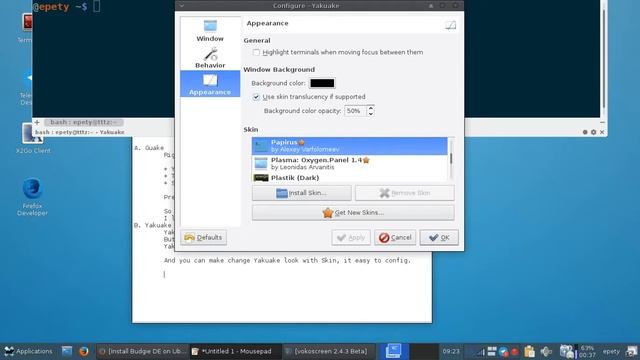Screen dimensions: 640x360
Task: Open the clipboard manager tray icon
Action: 529,351
